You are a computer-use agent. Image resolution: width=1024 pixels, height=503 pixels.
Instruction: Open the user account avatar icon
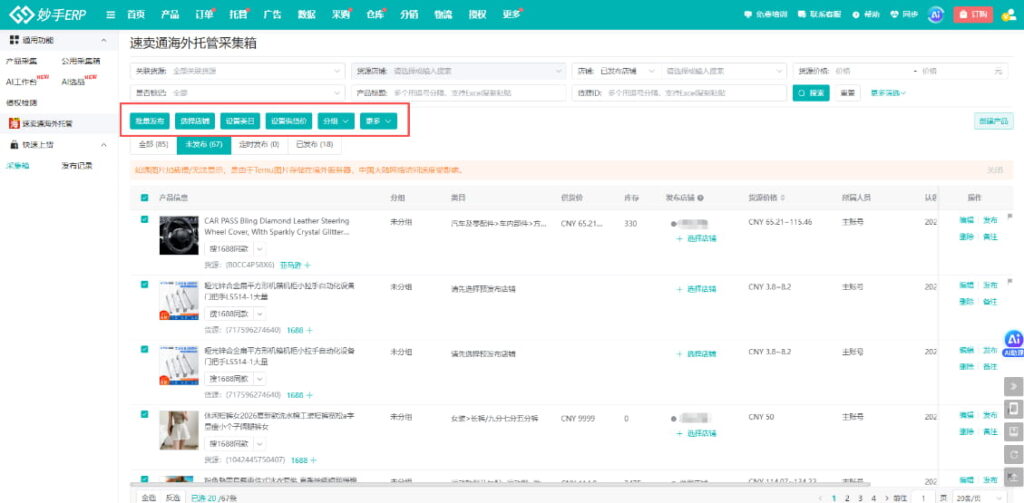click(1008, 14)
